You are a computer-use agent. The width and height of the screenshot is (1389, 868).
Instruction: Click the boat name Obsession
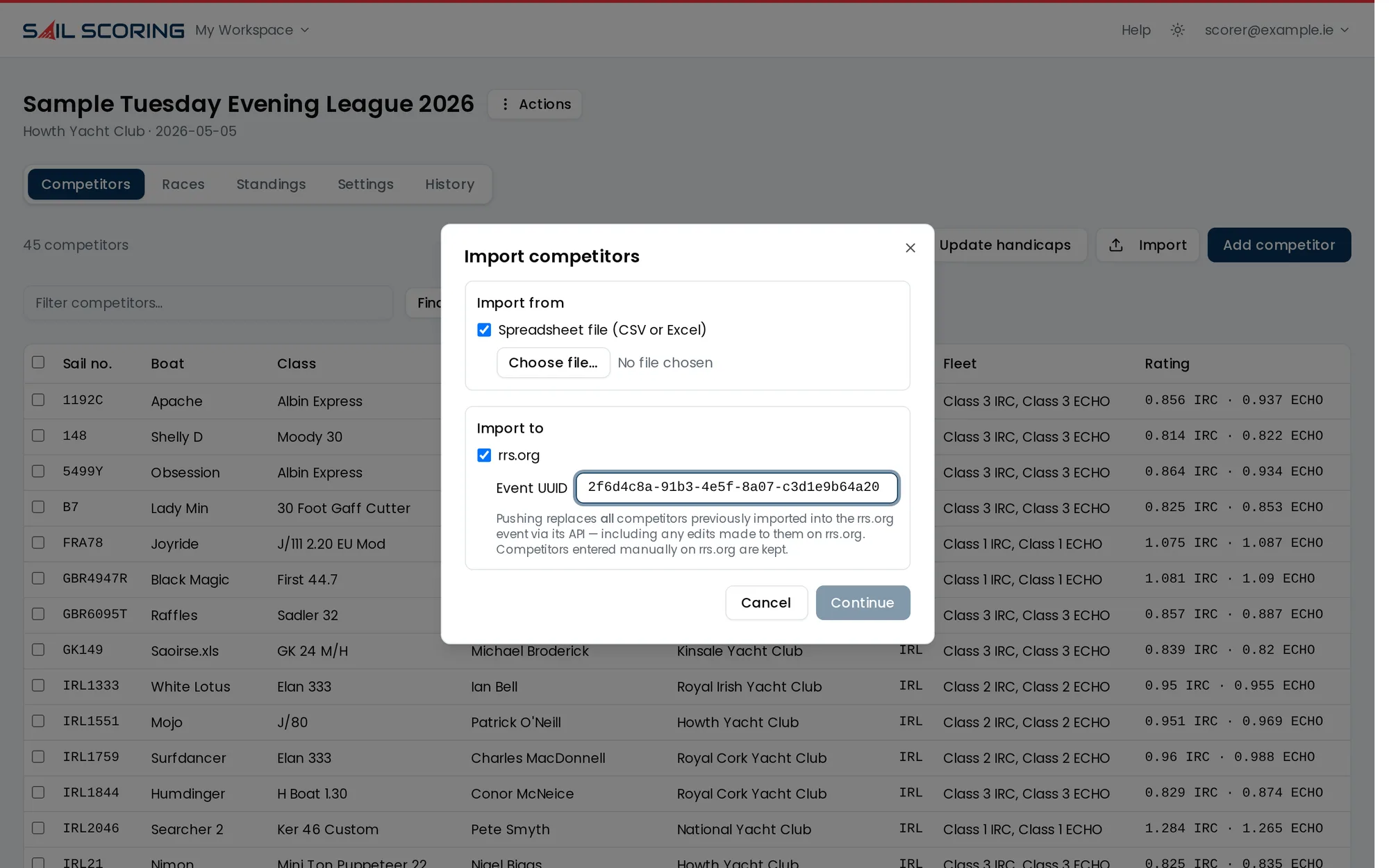(x=185, y=473)
